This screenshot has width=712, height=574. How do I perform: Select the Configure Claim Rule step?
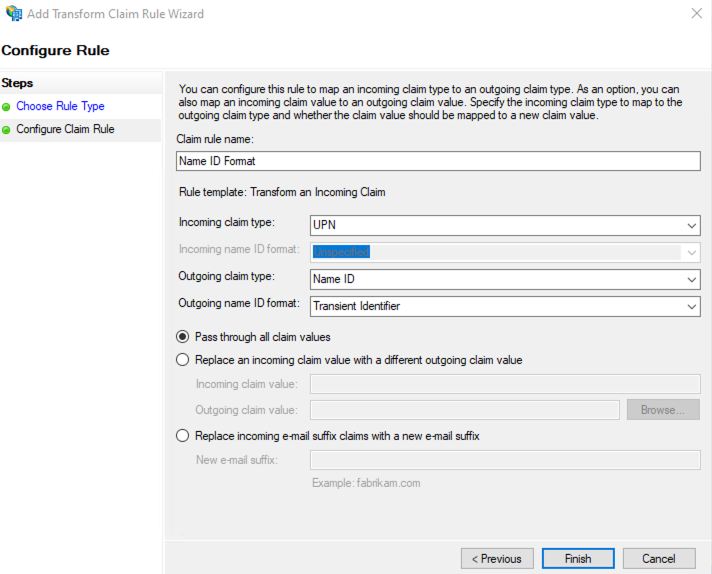65,130
